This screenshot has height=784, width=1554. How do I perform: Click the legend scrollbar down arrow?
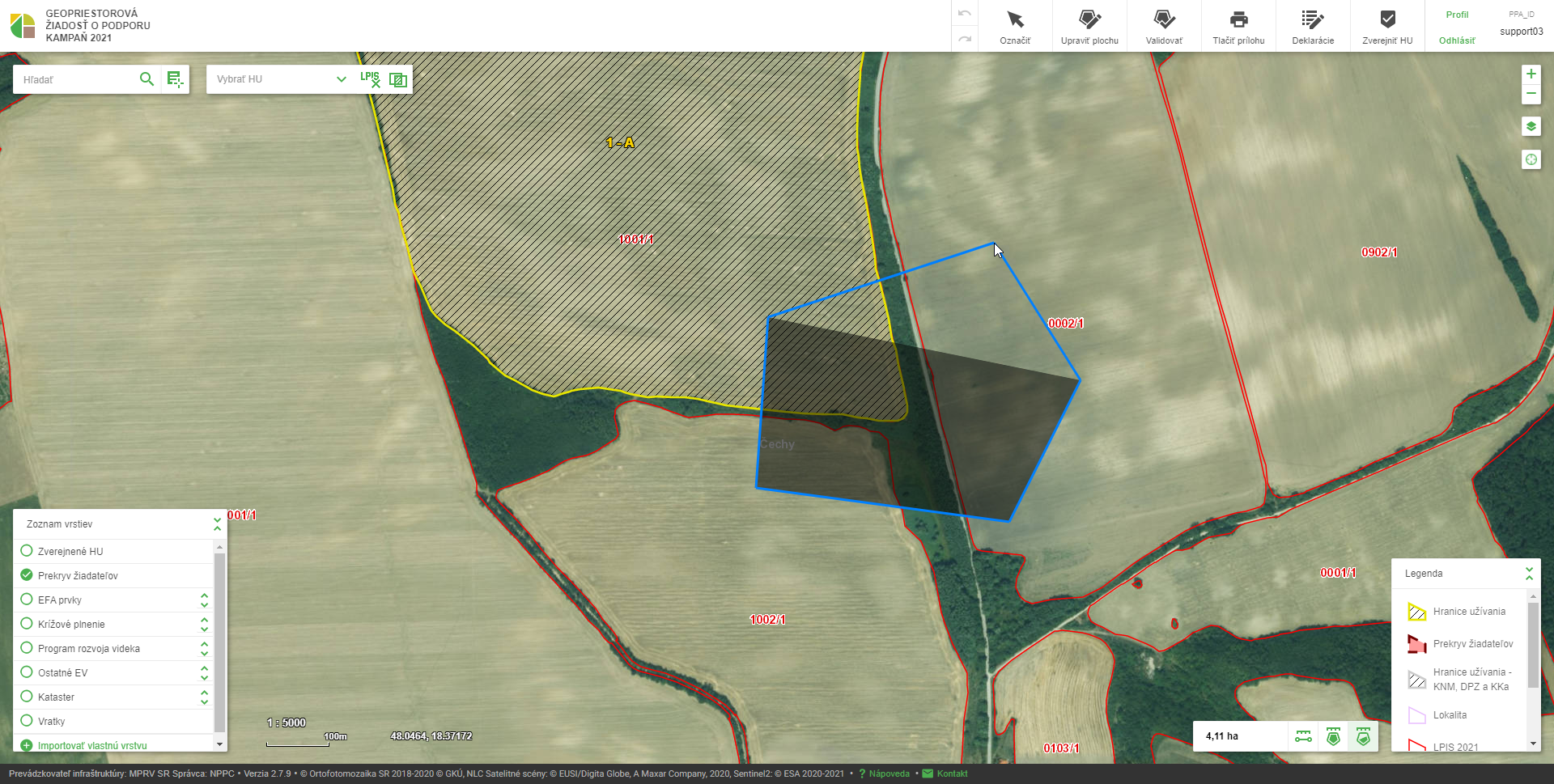click(1533, 744)
